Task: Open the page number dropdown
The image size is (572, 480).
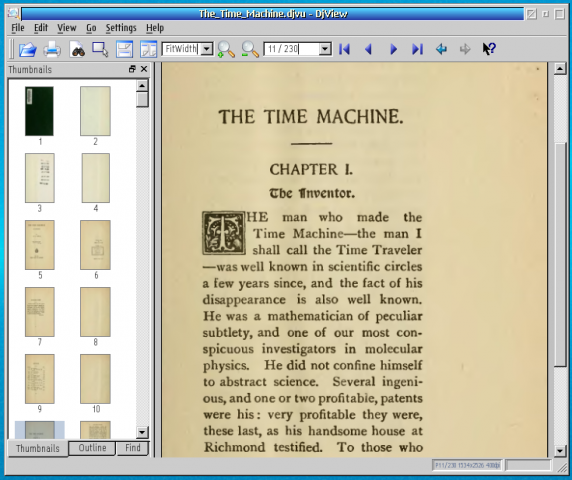Action: 325,49
